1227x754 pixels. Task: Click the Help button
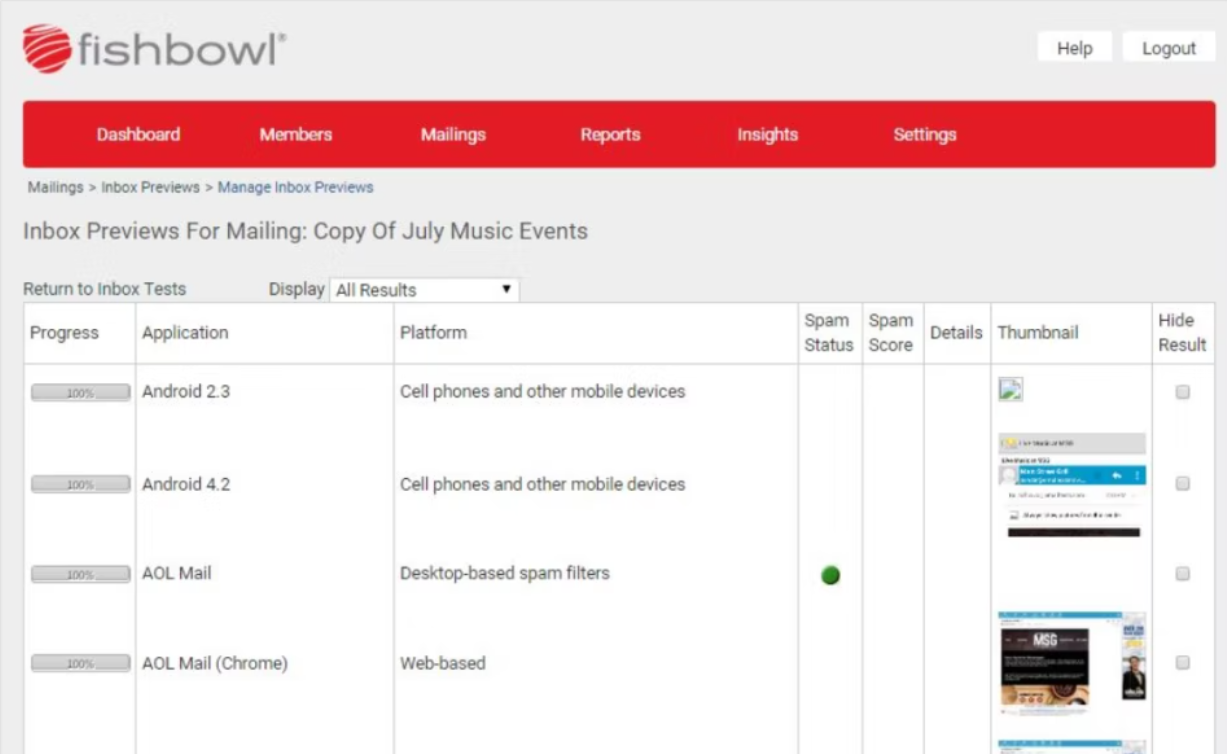pyautogui.click(x=1074, y=48)
